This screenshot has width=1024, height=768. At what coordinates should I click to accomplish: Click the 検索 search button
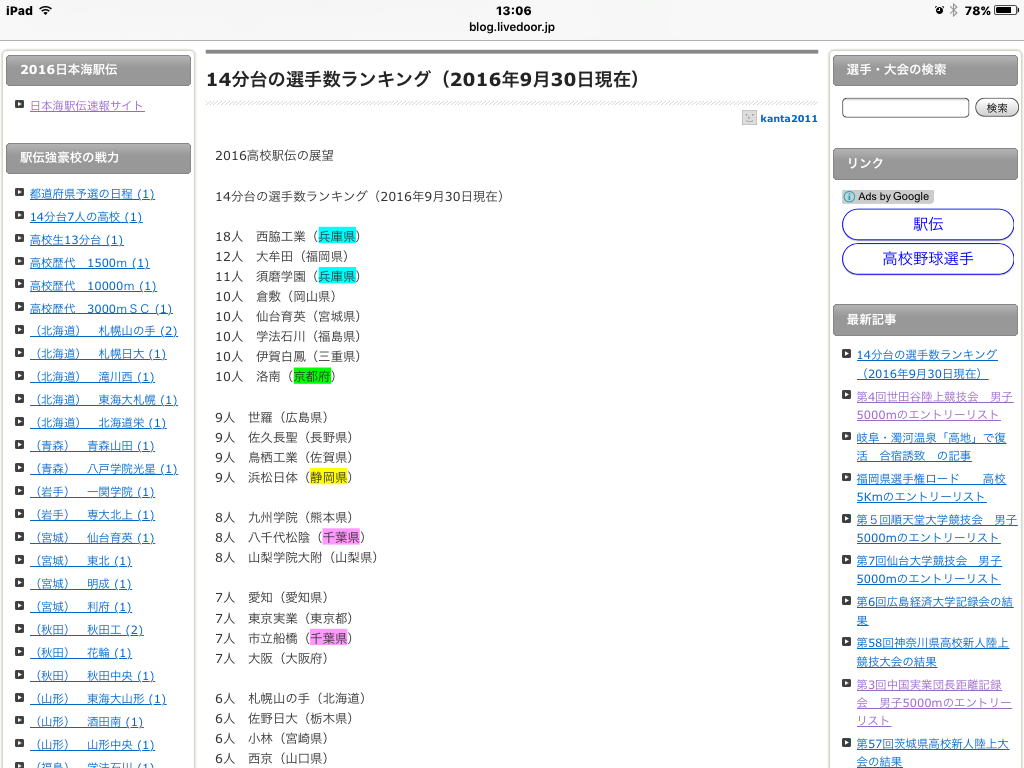997,108
